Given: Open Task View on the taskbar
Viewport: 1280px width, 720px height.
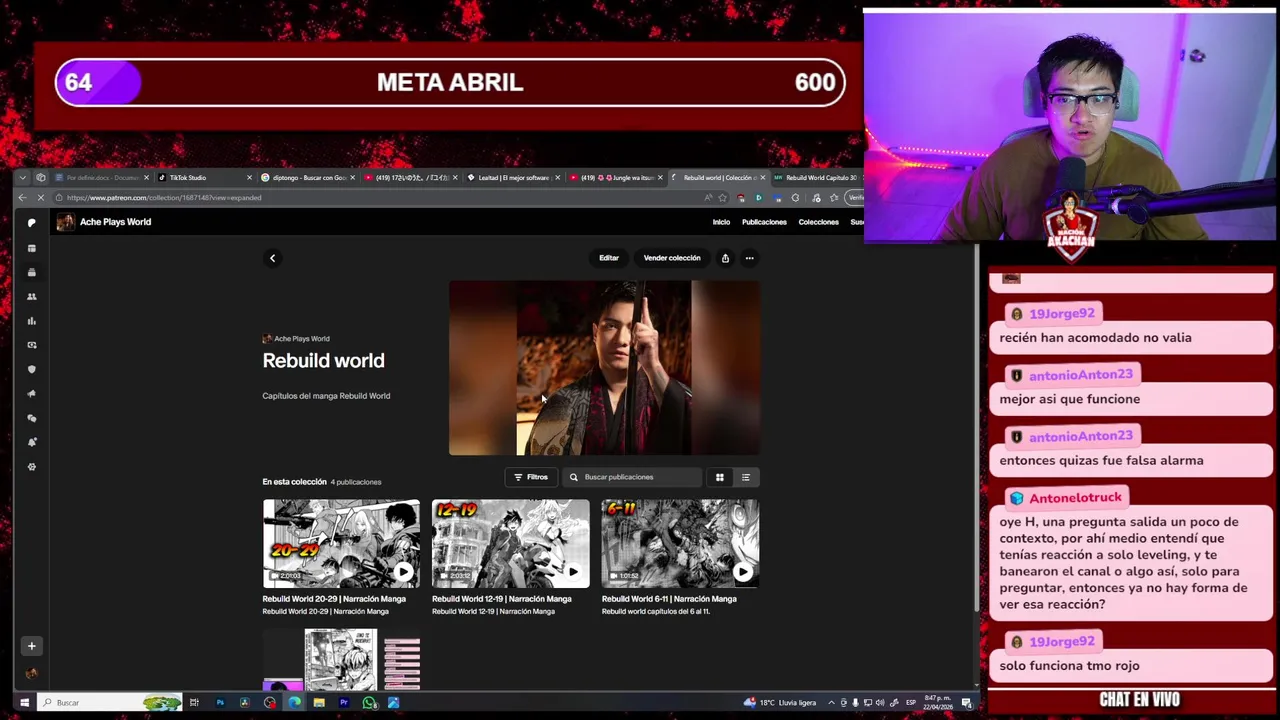Looking at the screenshot, I should click(195, 703).
